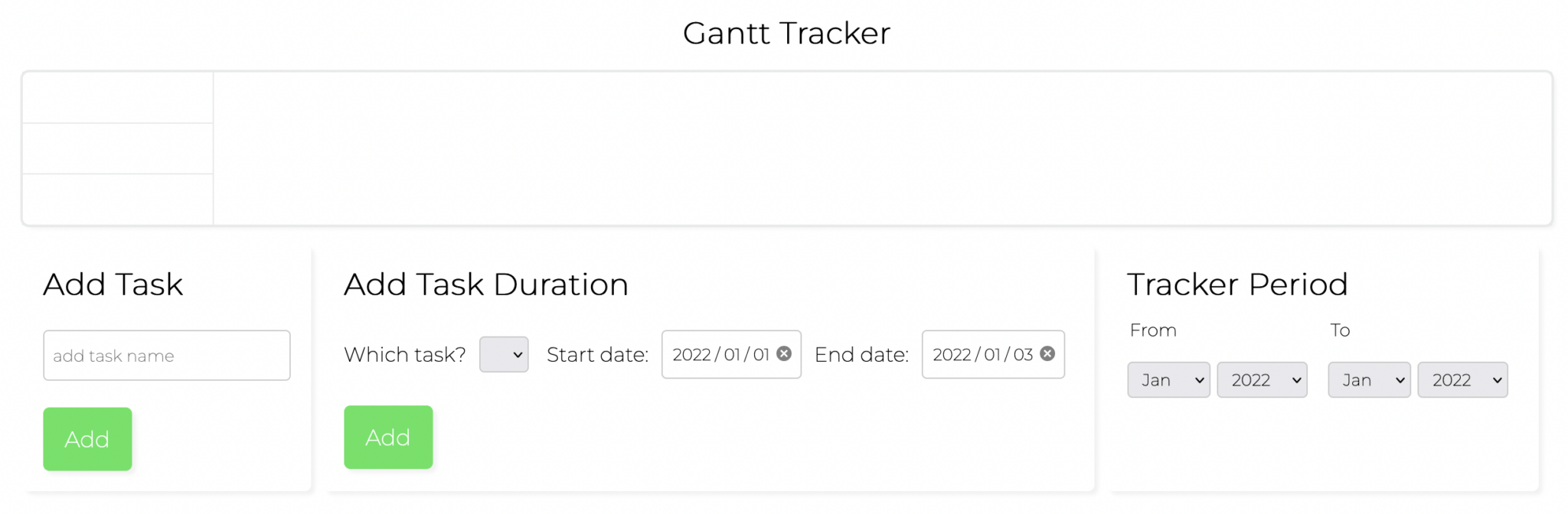Select the third empty task row cell
Image resolution: width=1568 pixels, height=514 pixels.
[118, 199]
